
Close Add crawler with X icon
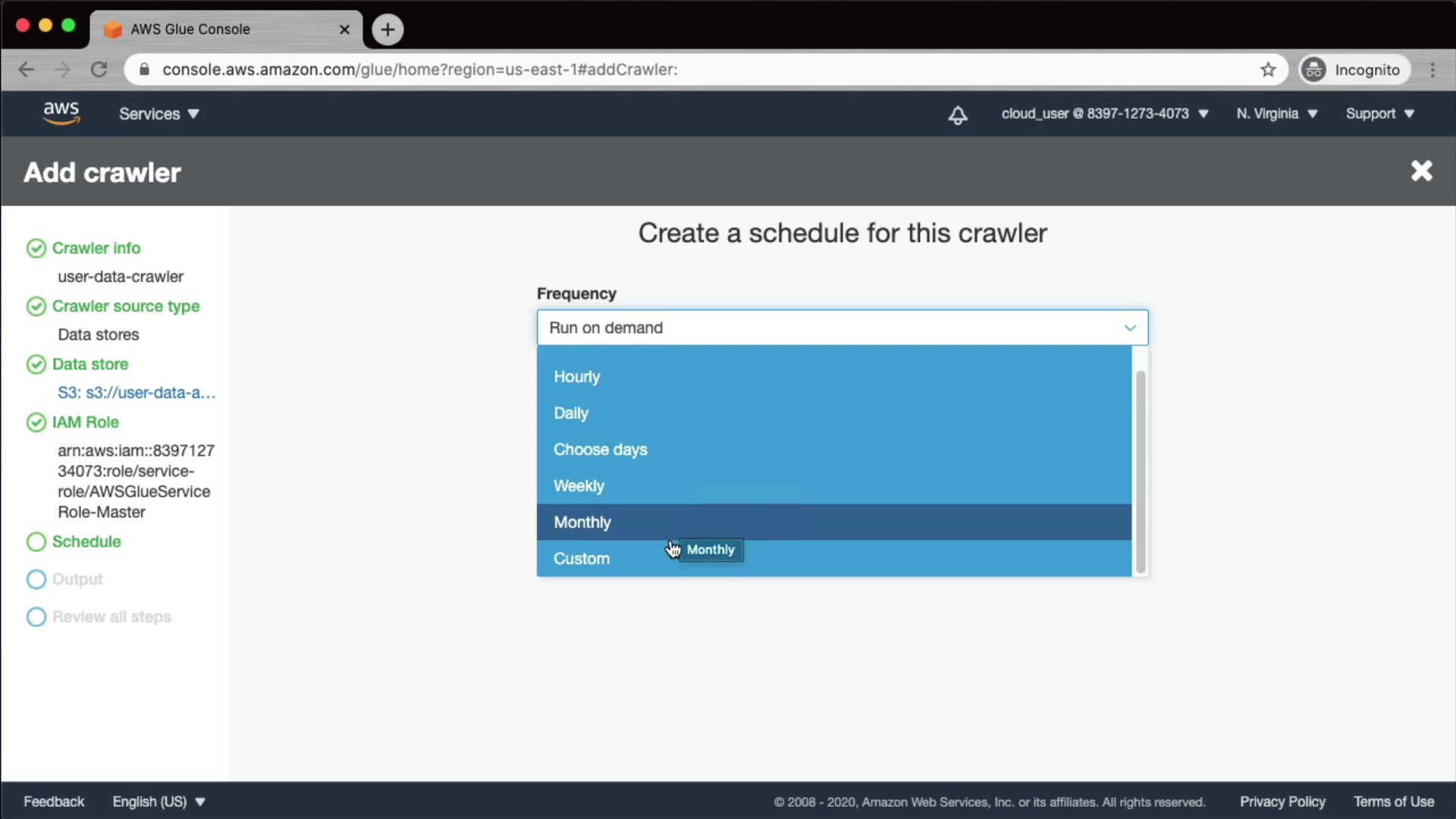1421,171
